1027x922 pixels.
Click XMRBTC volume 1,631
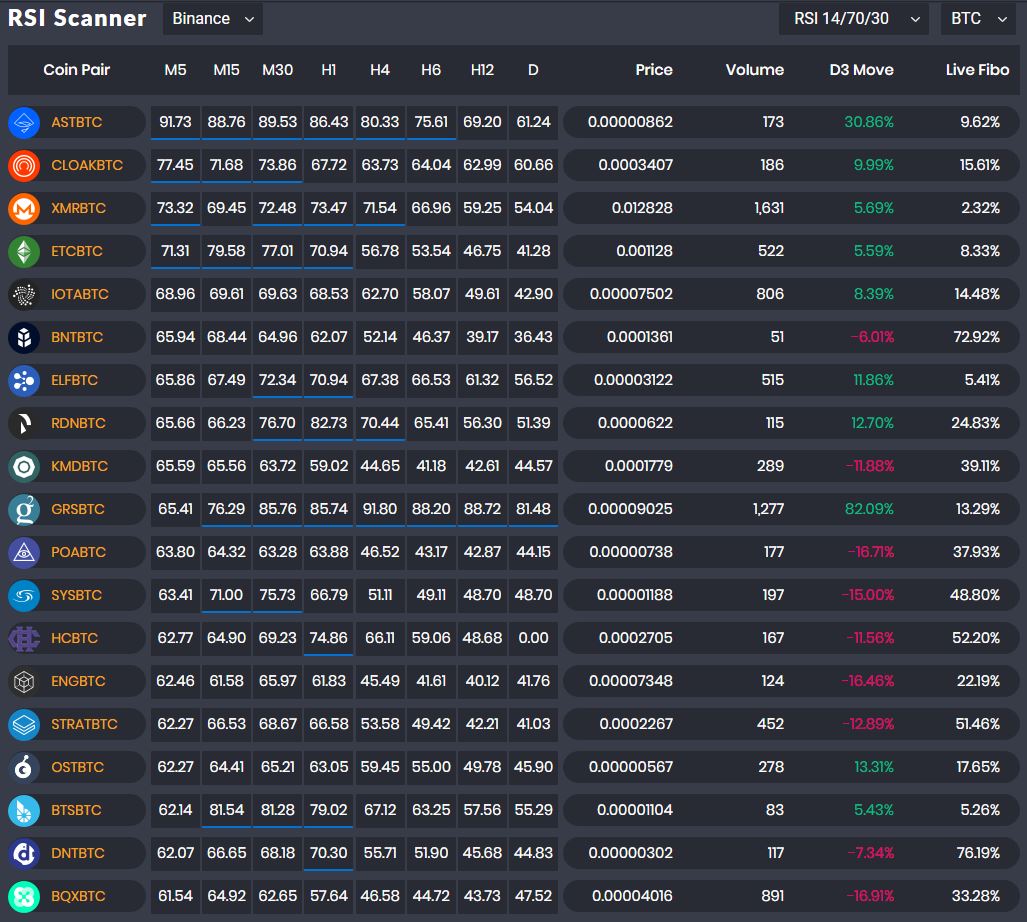[x=769, y=209]
